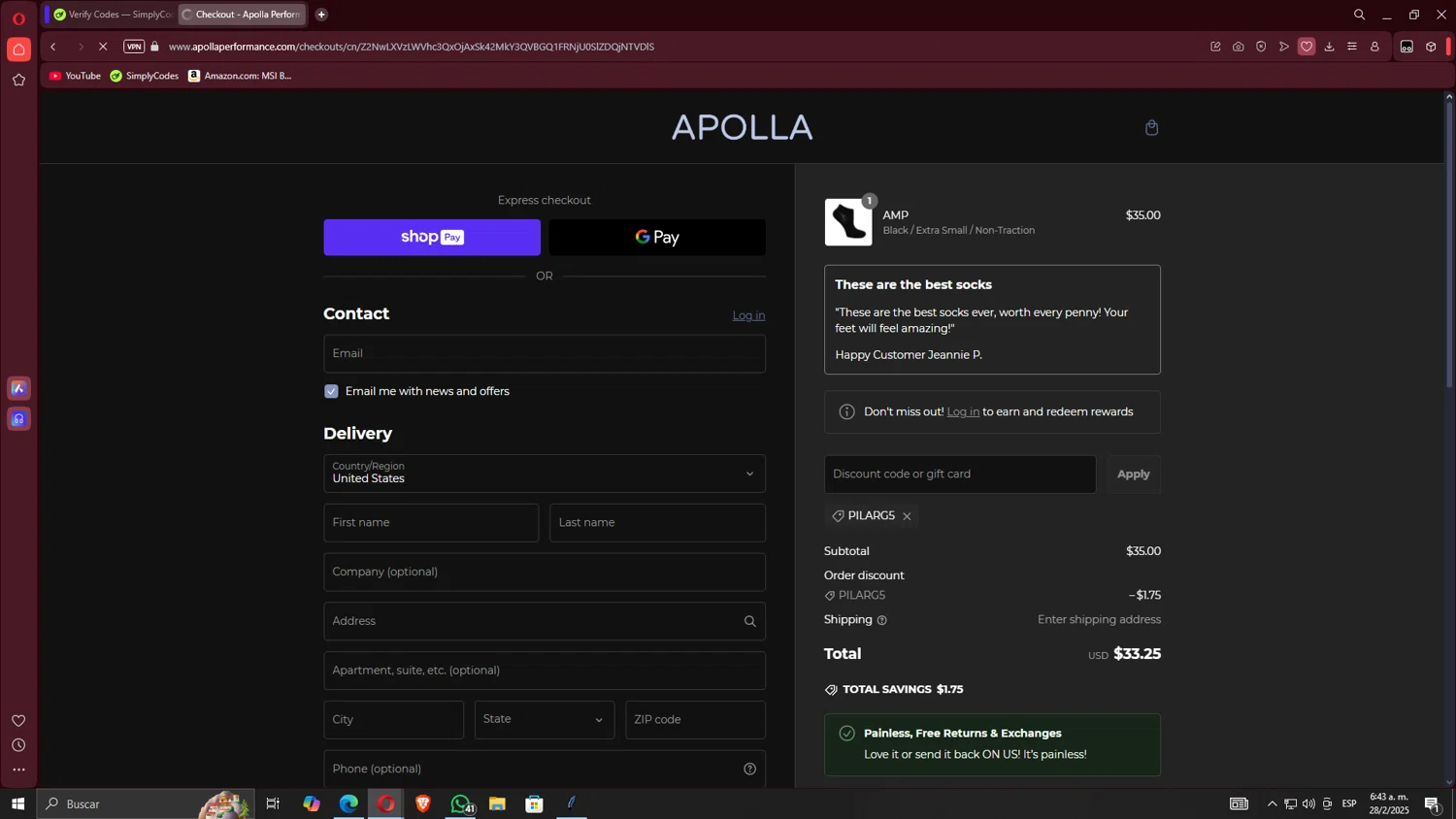Open the ad blocker shield icon

[x=1261, y=47]
